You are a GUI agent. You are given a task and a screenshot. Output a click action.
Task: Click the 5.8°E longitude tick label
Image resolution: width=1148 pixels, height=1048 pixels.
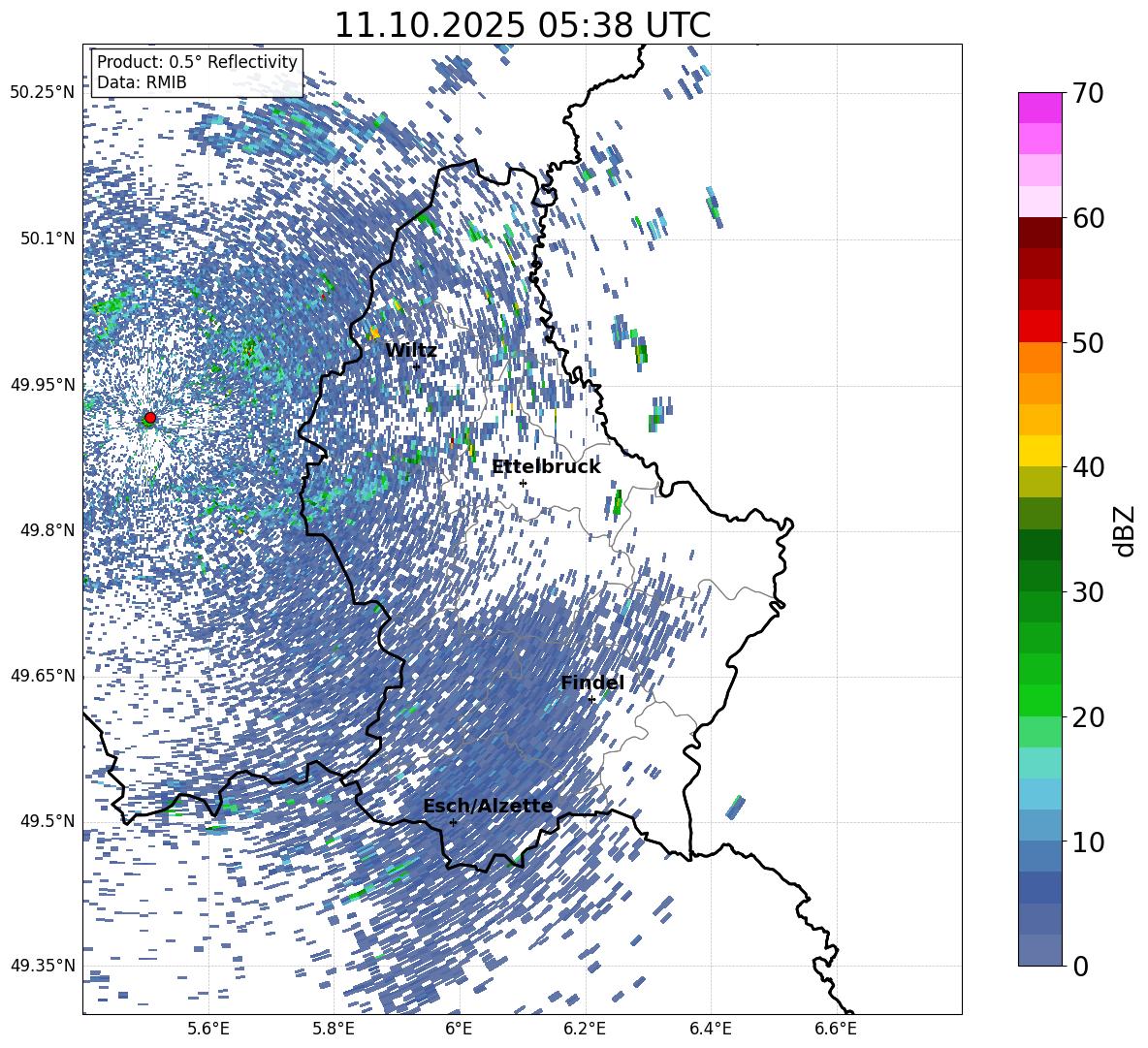pyautogui.click(x=334, y=1030)
